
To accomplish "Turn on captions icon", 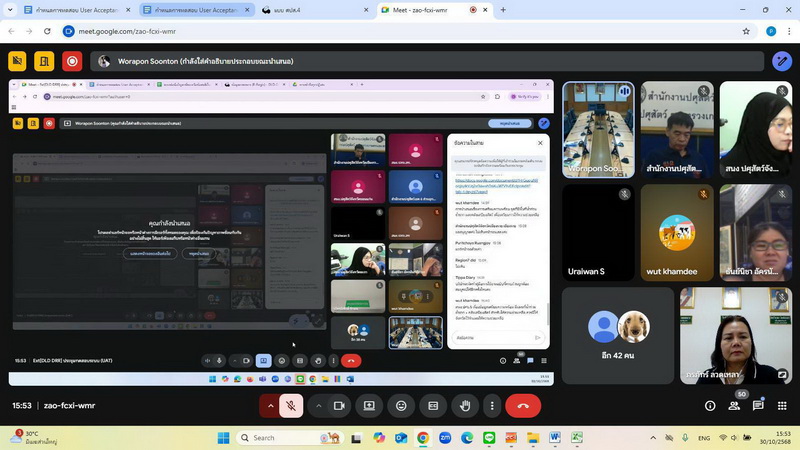I will [x=433, y=406].
